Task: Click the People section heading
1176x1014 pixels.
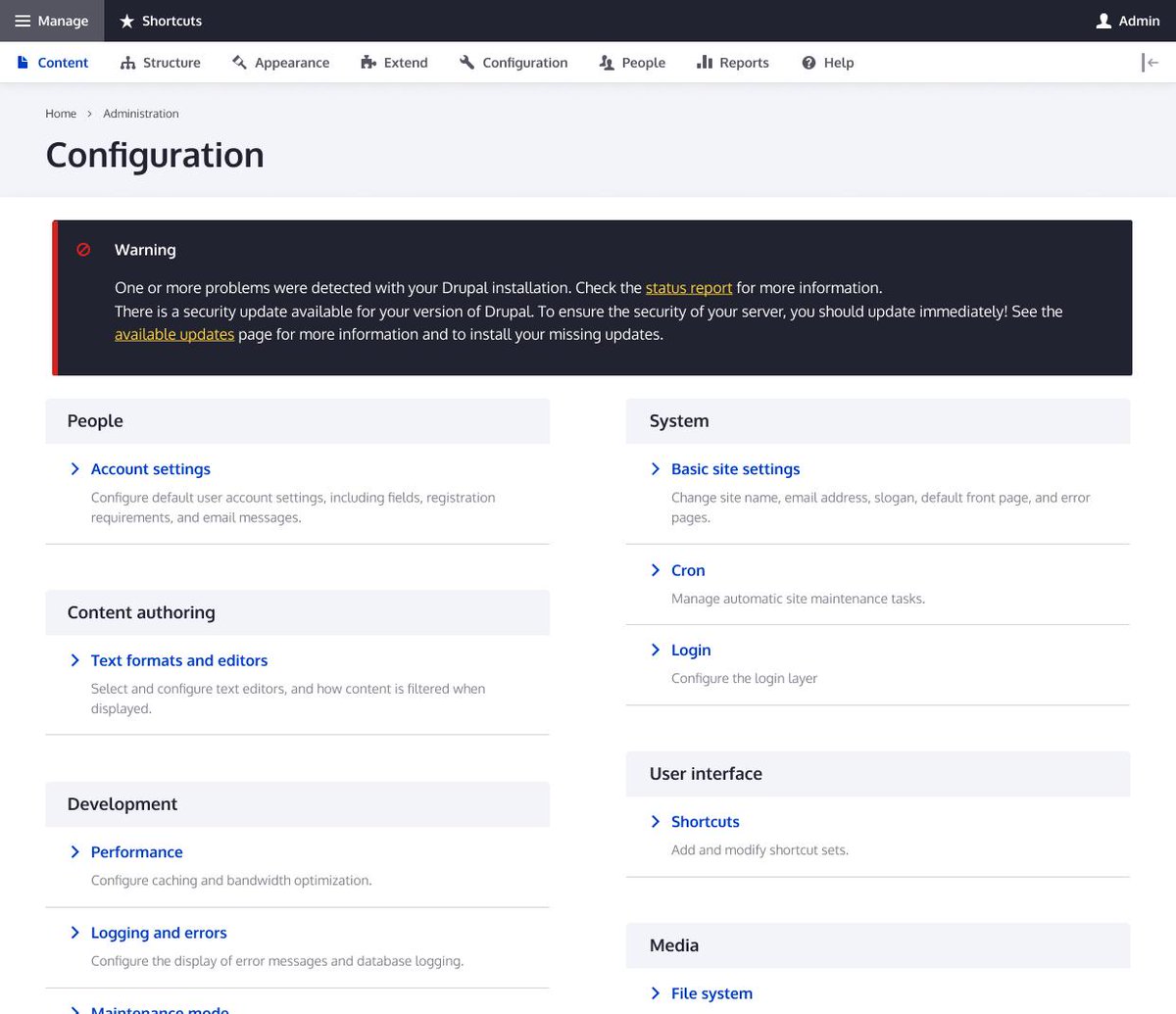Action: point(95,421)
